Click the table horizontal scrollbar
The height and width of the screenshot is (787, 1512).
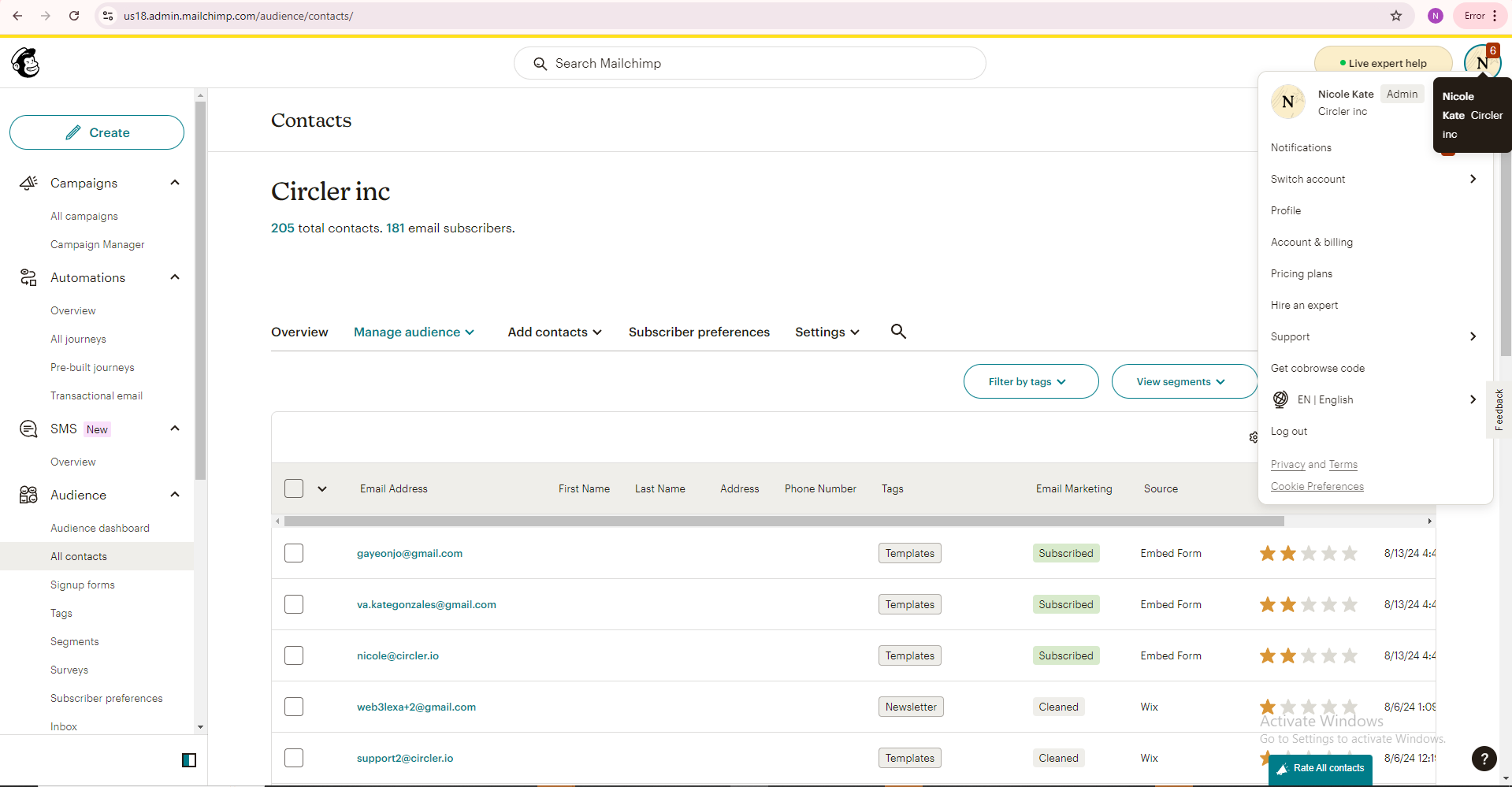pyautogui.click(x=783, y=521)
